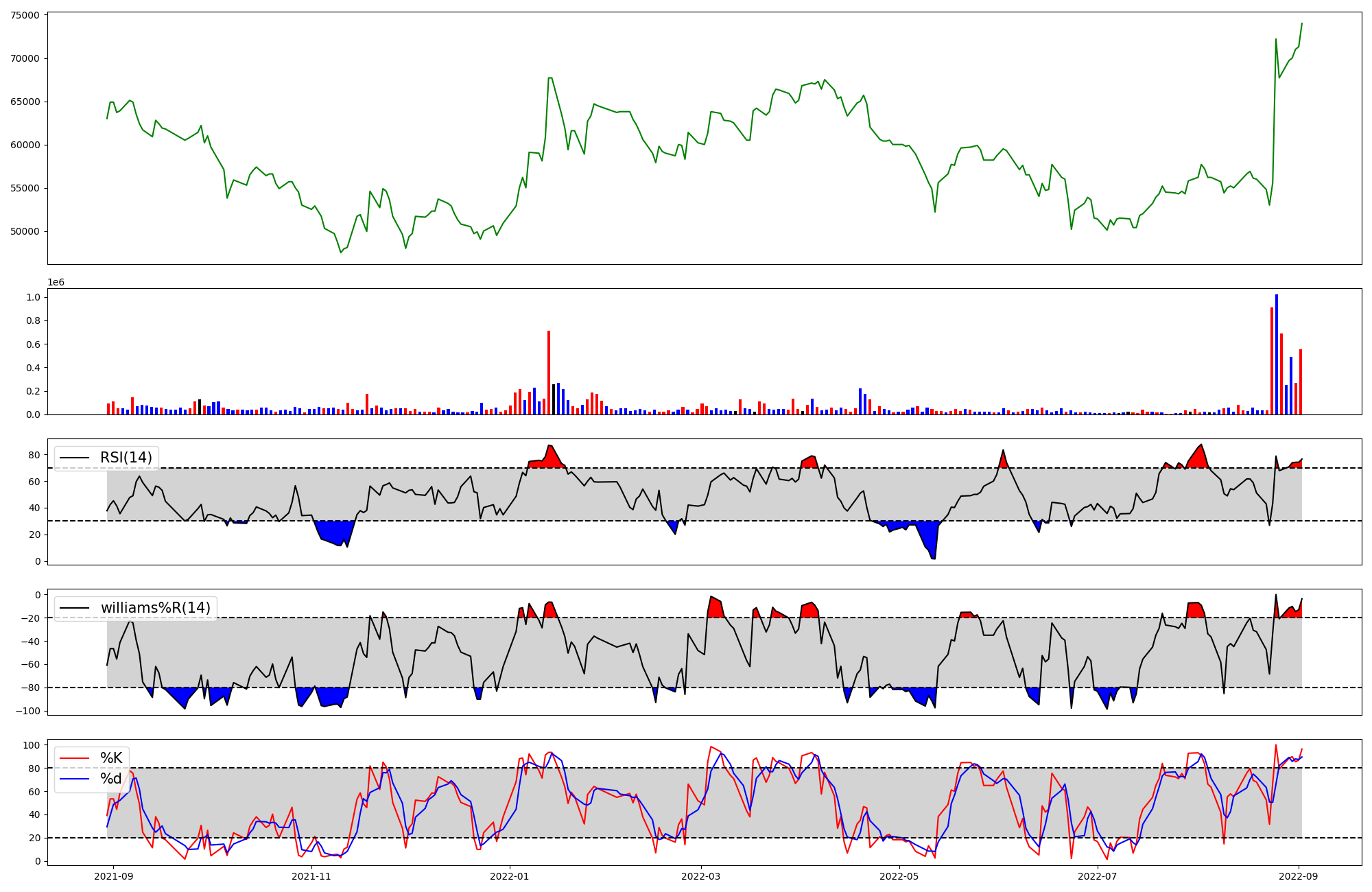Click the 2022-09 x-axis date label

point(1299,876)
